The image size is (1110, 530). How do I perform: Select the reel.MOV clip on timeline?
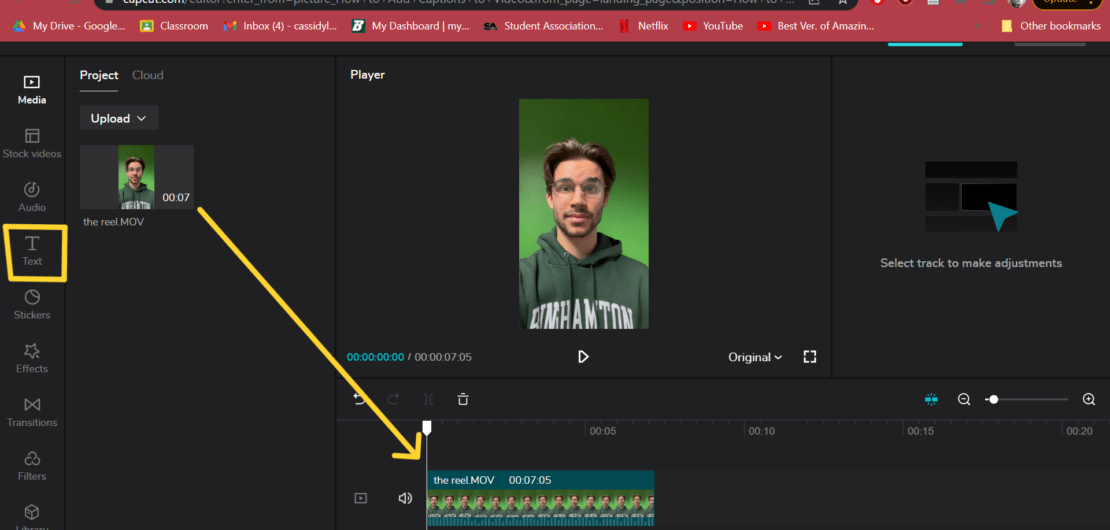(541, 498)
